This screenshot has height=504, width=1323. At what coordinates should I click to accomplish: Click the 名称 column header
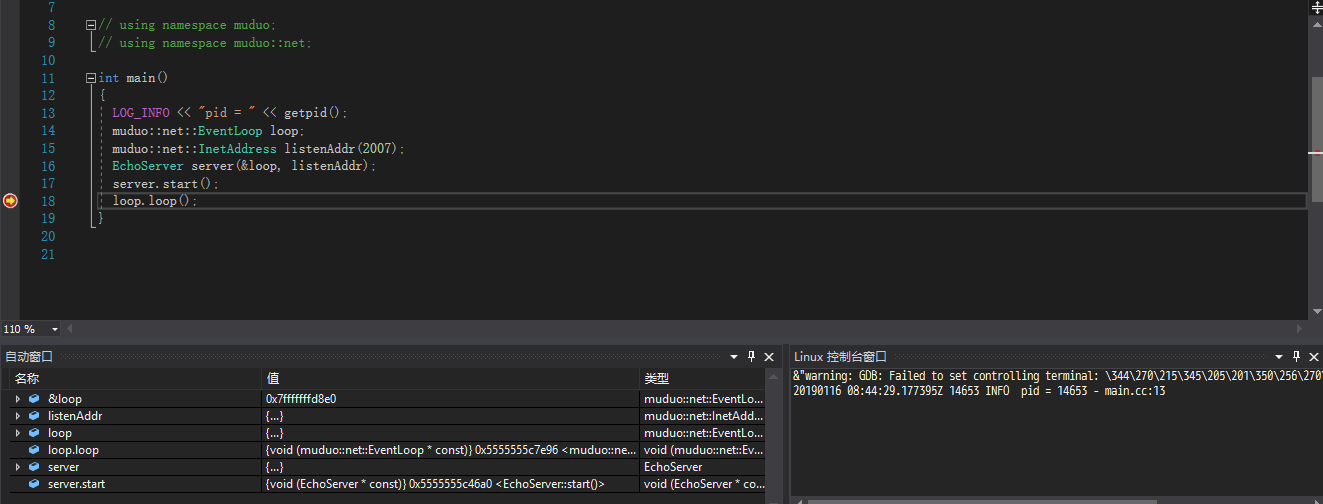[135, 379]
